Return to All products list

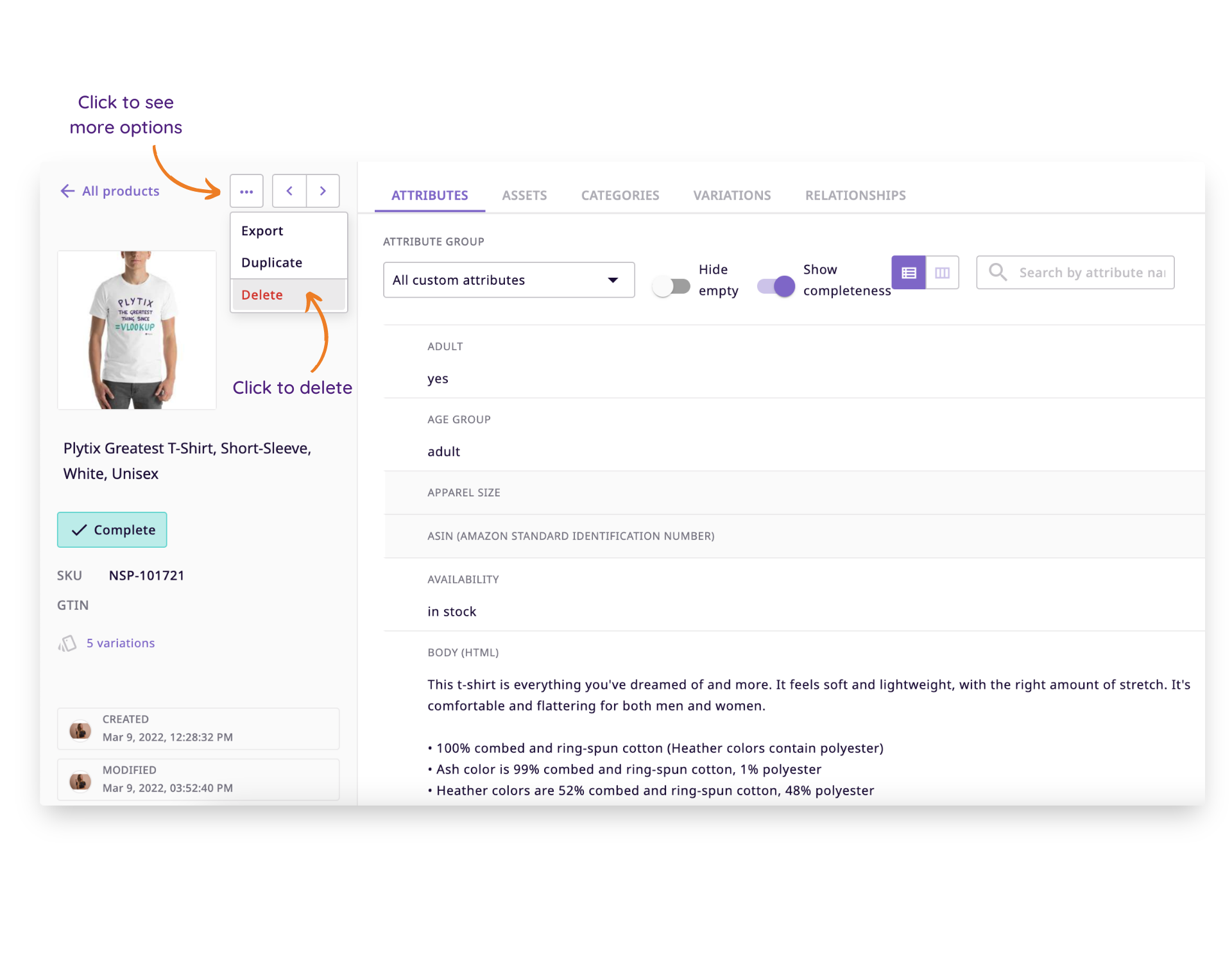click(121, 191)
